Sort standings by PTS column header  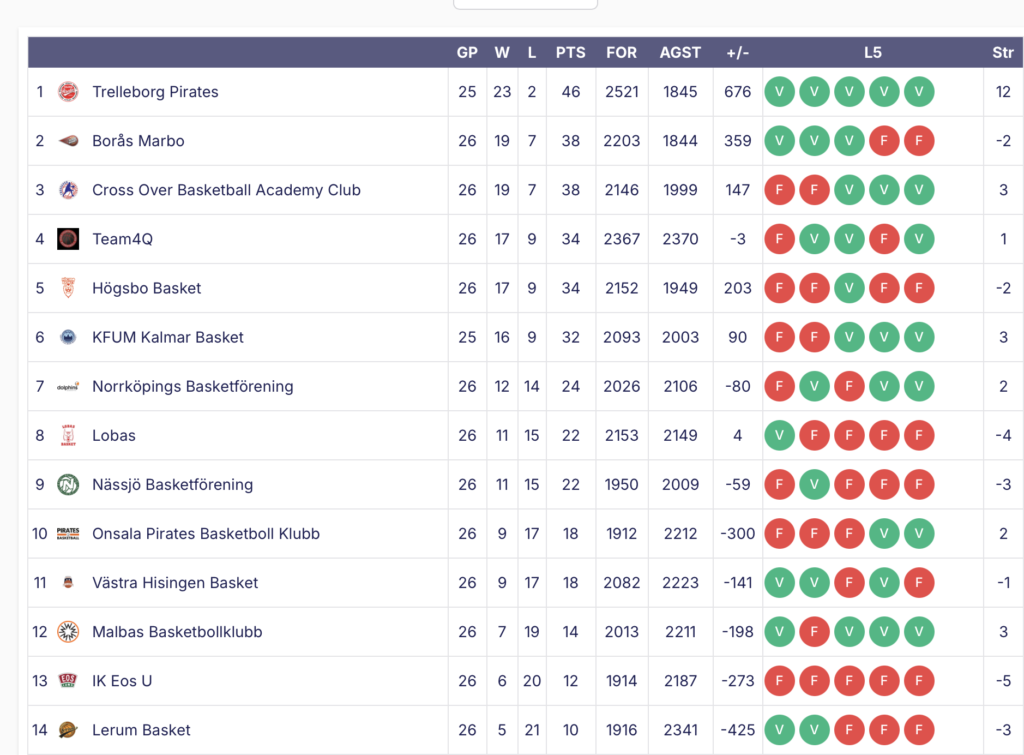[571, 53]
